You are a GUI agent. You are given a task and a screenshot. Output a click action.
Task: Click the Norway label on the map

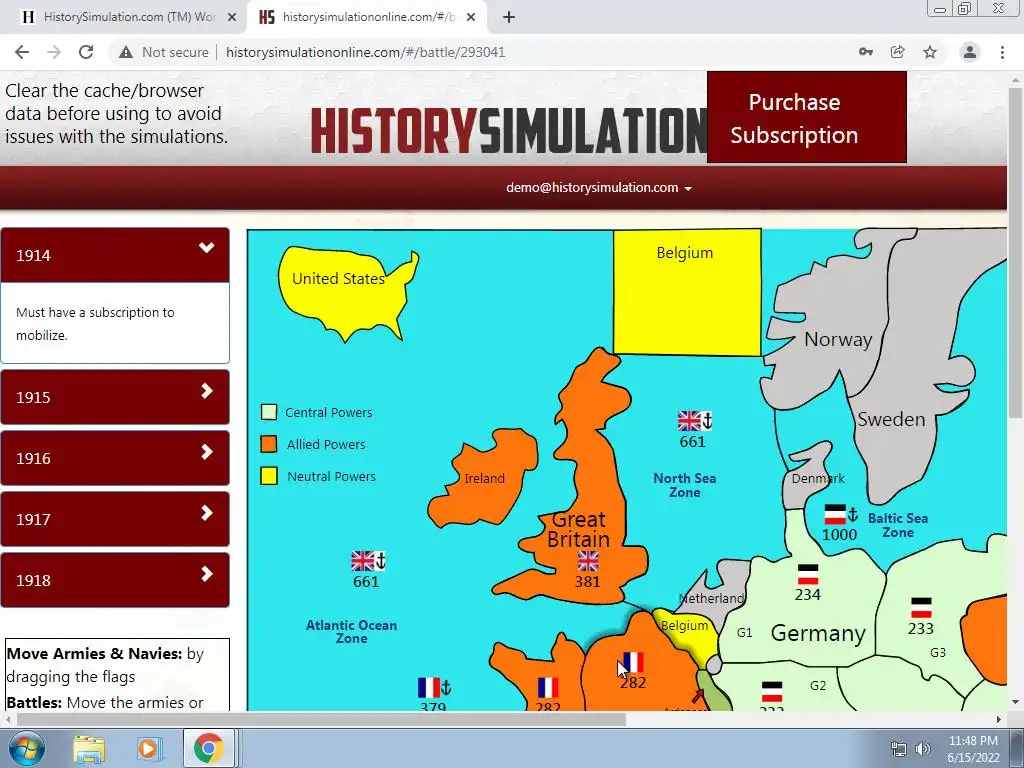coord(838,340)
